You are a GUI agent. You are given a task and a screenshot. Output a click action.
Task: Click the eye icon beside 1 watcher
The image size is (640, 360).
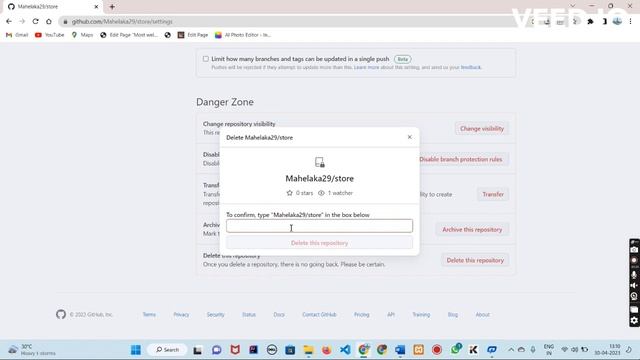click(321, 193)
